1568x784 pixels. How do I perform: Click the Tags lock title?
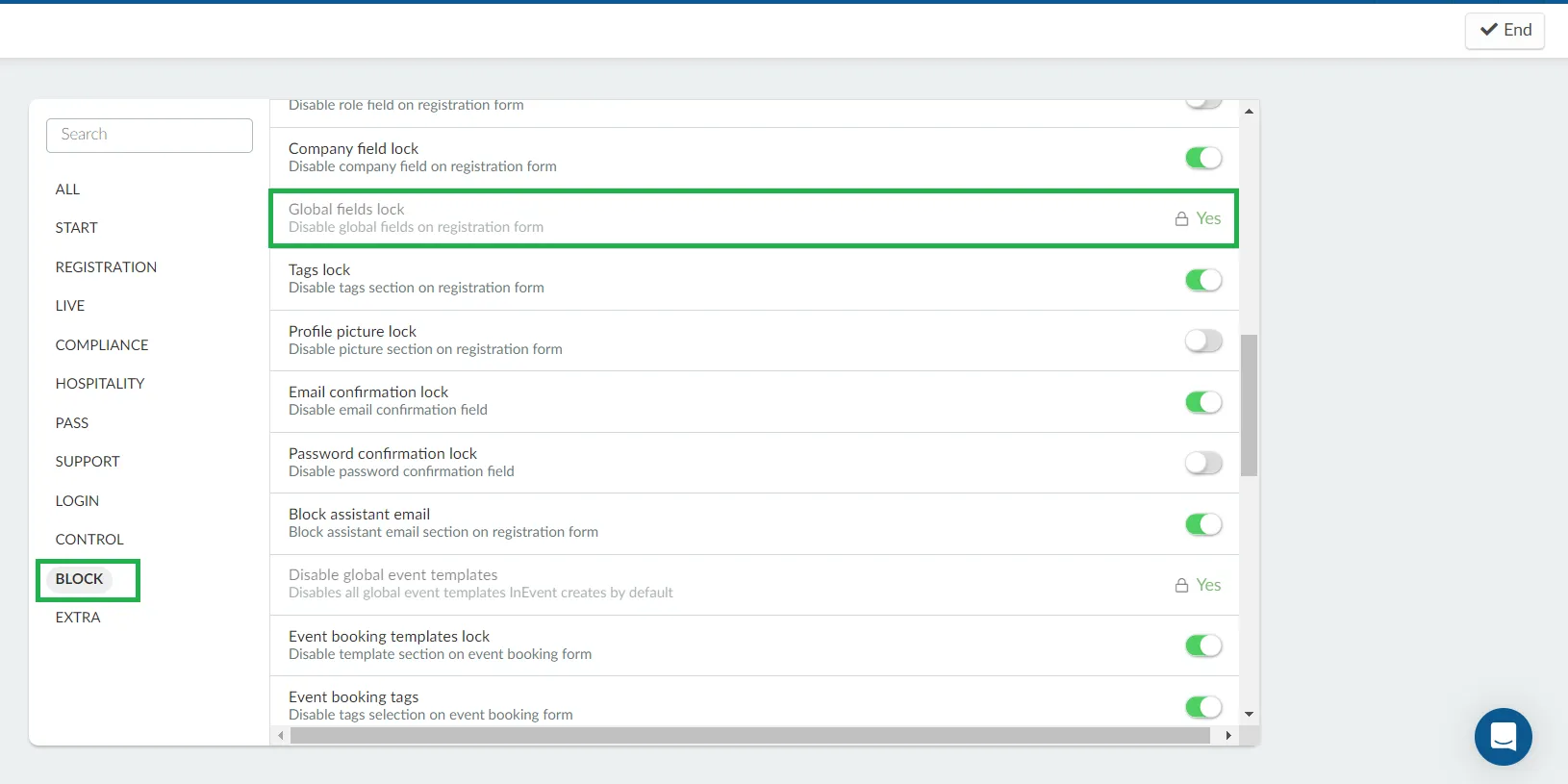tap(319, 270)
